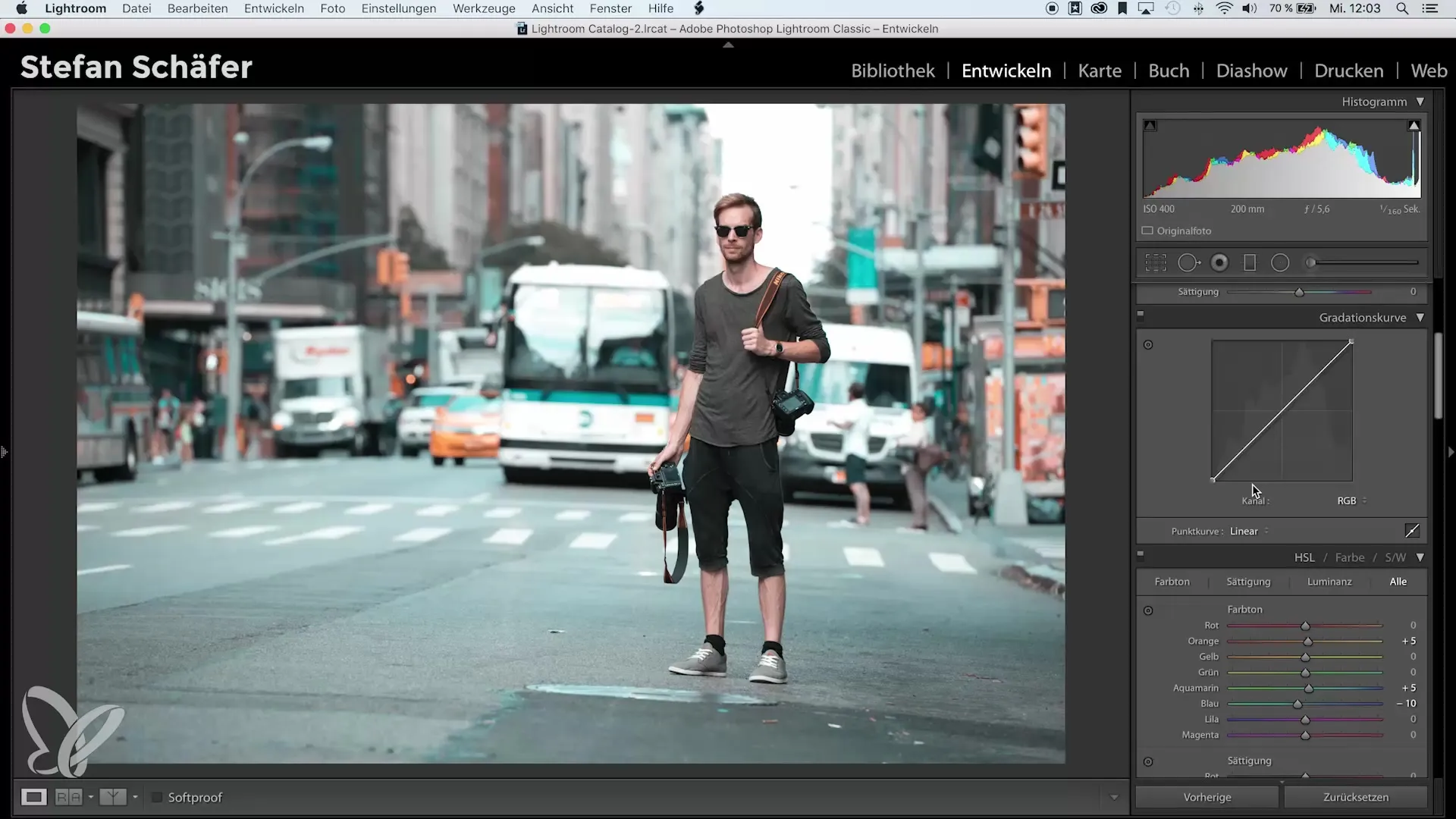1456x819 pixels.
Task: Switch to S/W mode in HSL header
Action: pyautogui.click(x=1395, y=557)
